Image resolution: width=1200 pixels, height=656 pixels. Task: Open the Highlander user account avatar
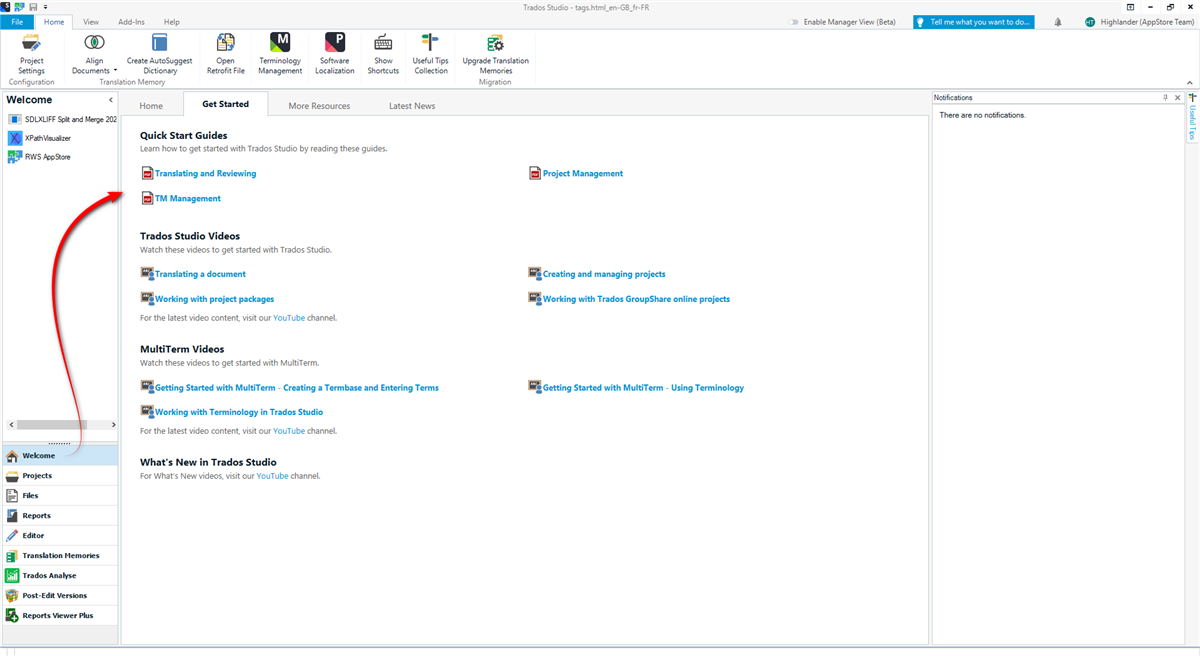tap(1090, 21)
